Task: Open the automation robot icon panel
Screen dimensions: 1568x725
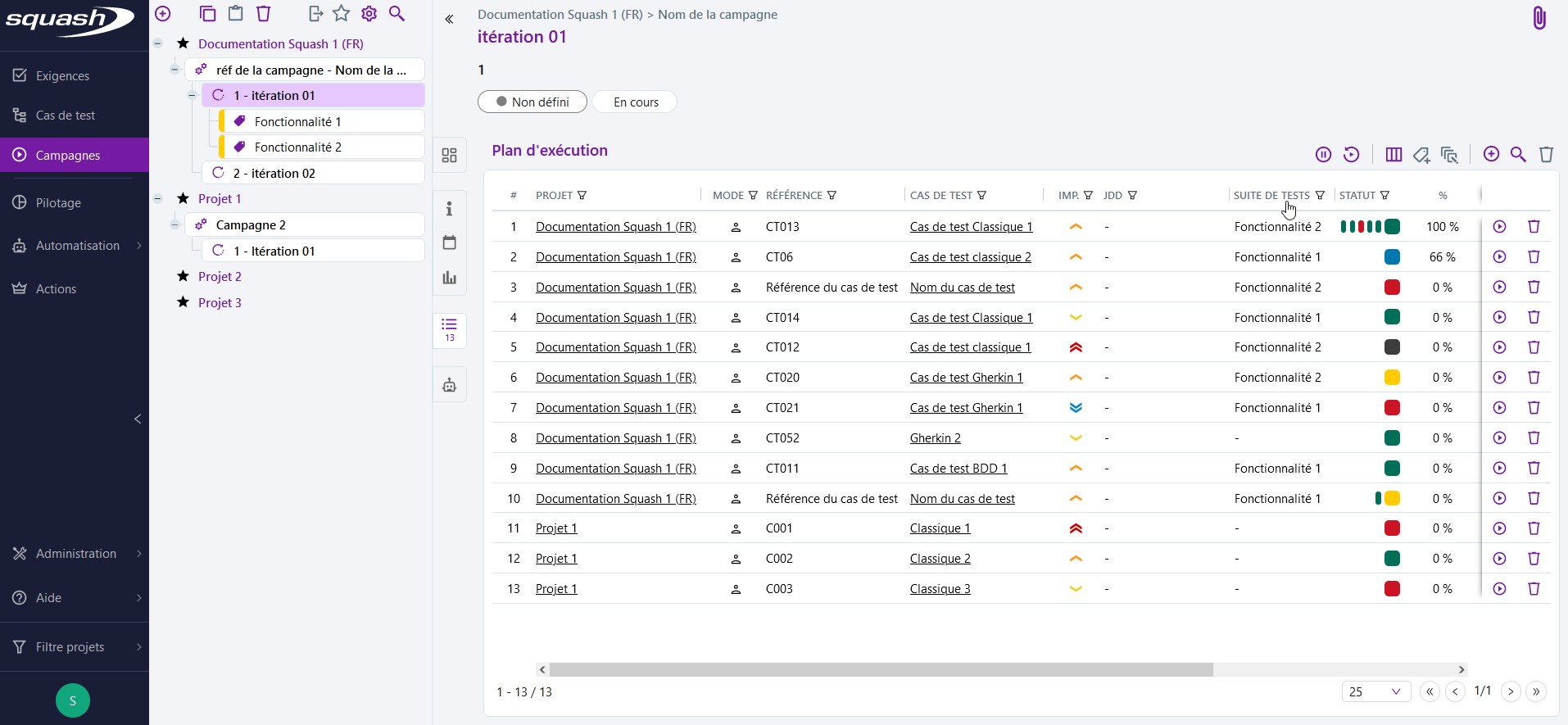Action: pos(449,385)
